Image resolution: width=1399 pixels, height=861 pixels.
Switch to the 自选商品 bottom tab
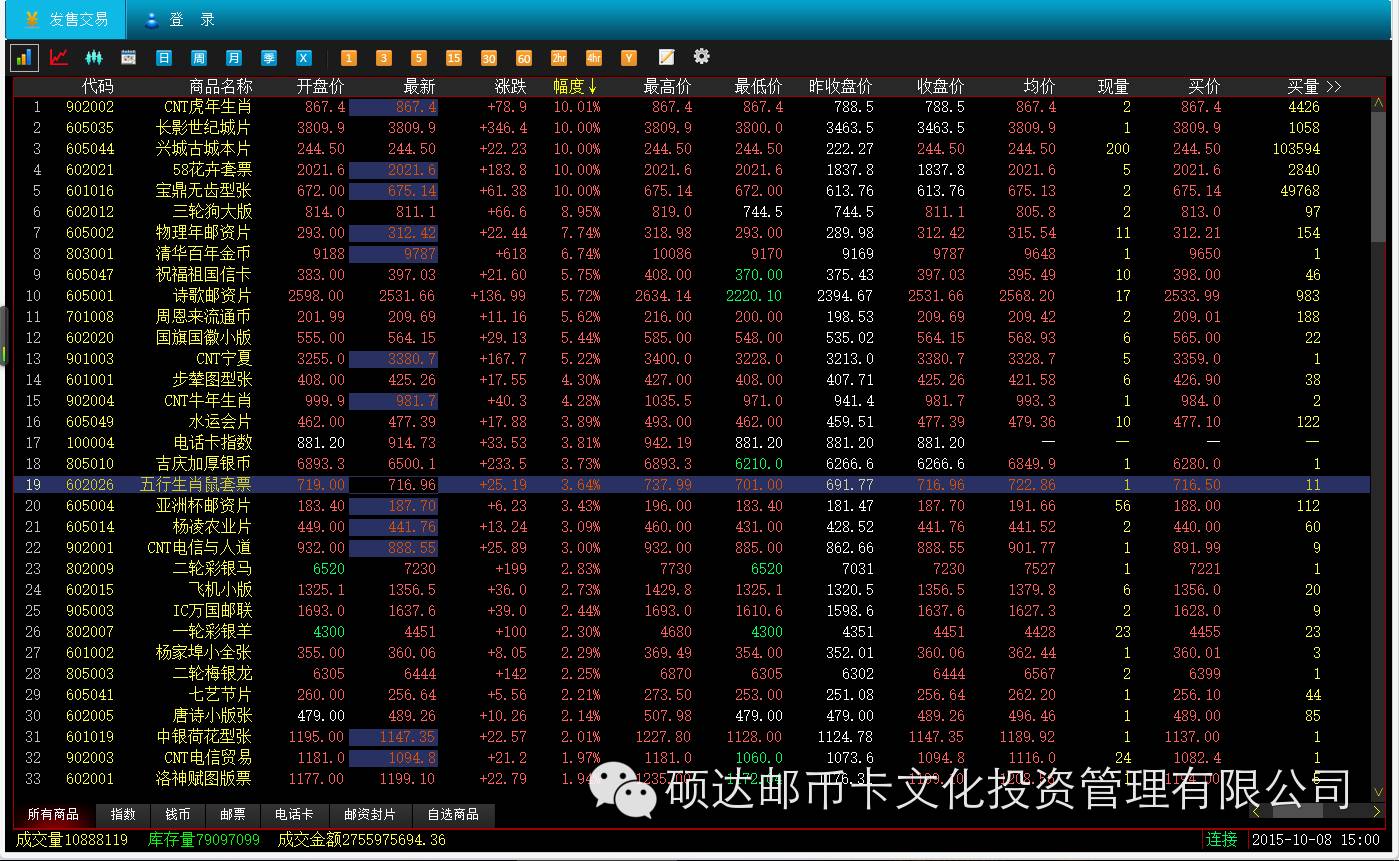coord(453,814)
